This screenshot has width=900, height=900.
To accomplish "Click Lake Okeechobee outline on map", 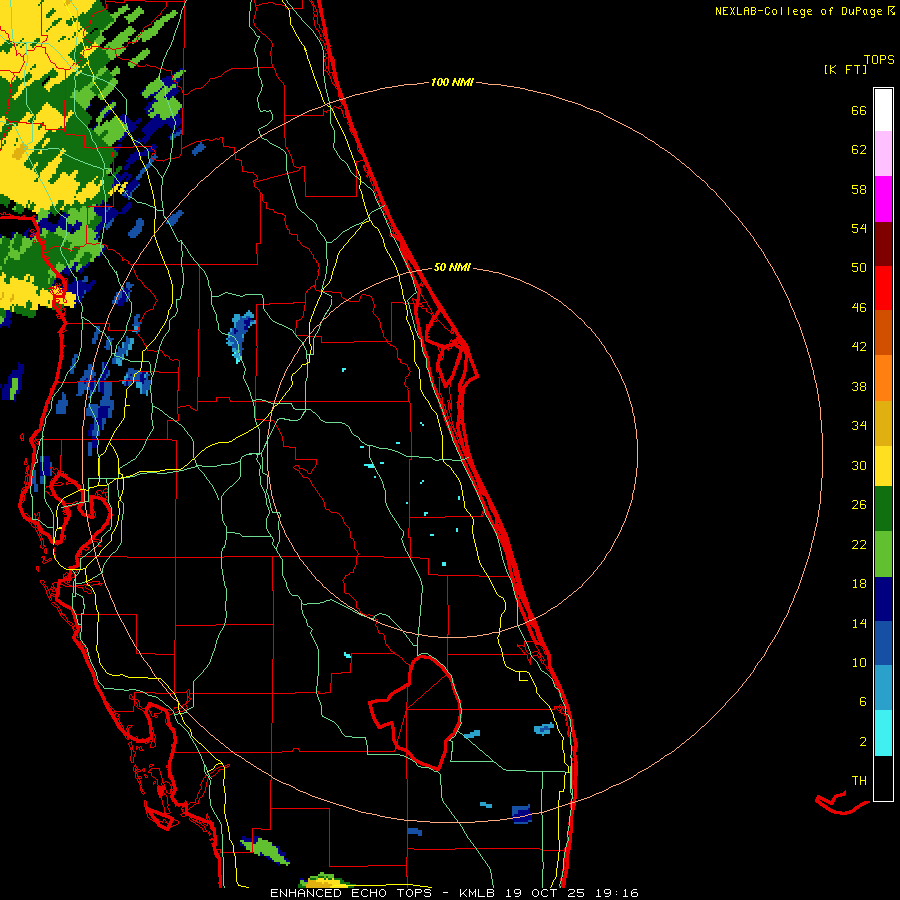I will pos(417,712).
